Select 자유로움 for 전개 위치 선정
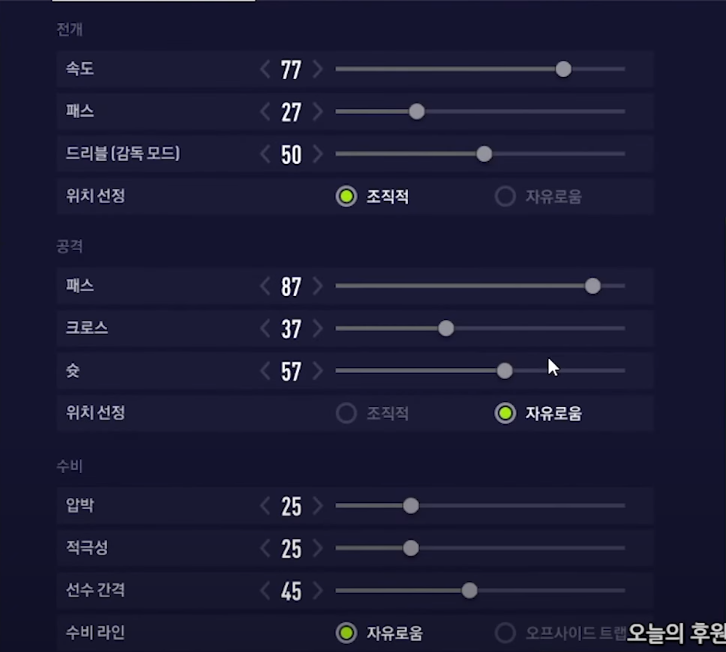 [506, 196]
